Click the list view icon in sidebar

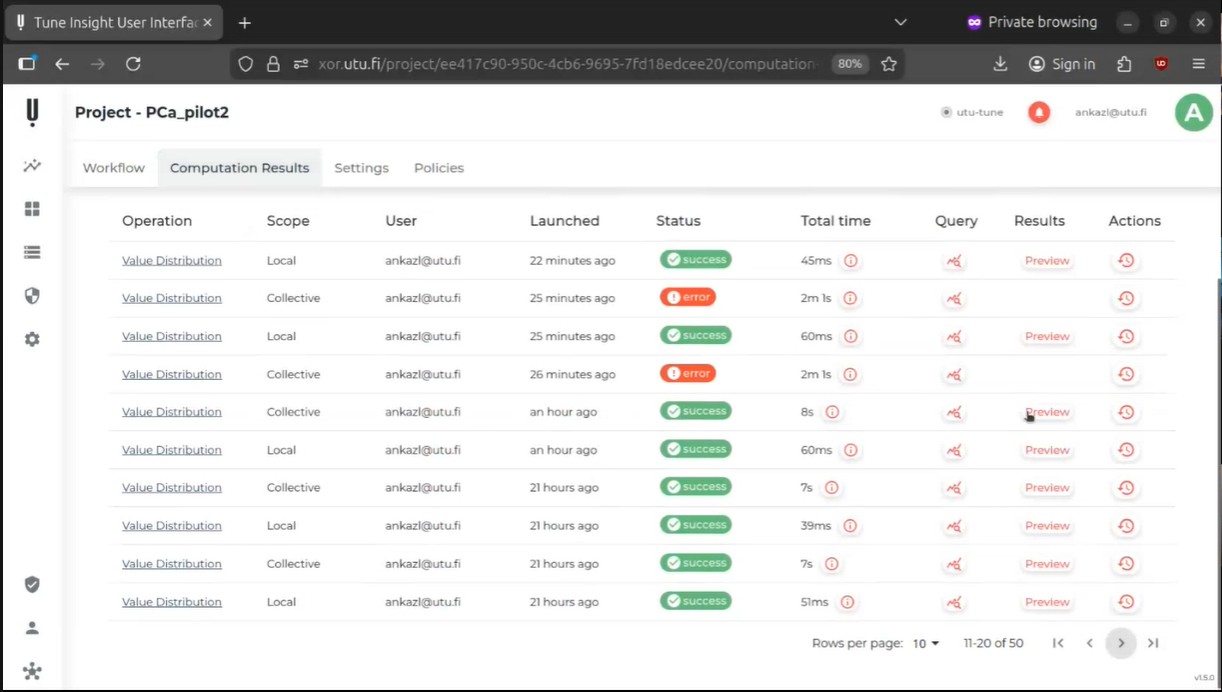click(32, 252)
